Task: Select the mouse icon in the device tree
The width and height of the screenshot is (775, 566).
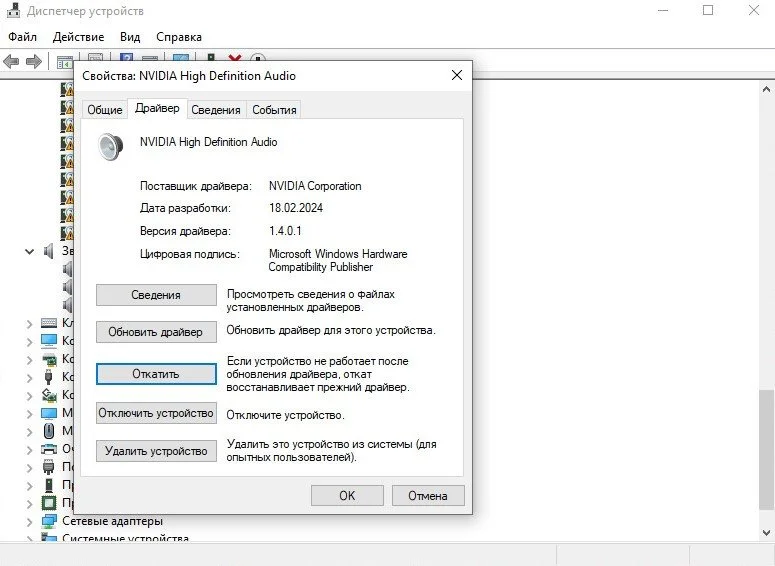Action: (x=48, y=431)
